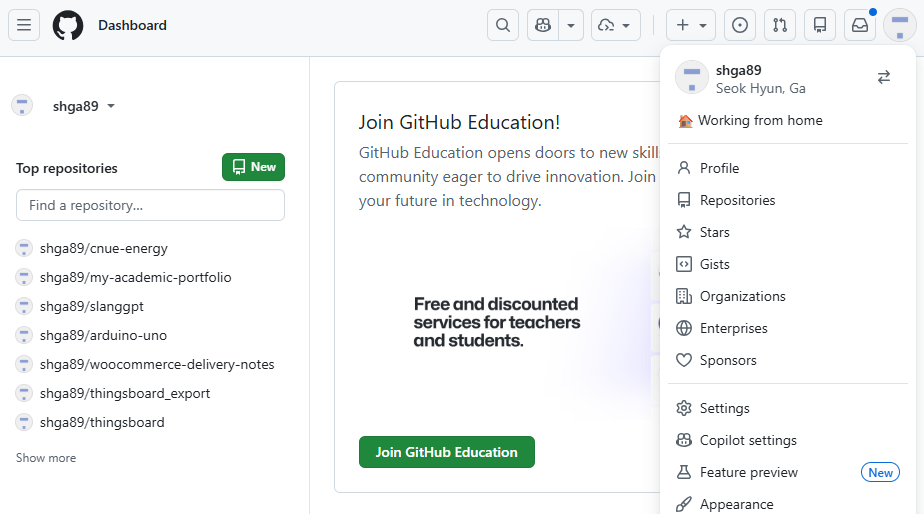Open Sponsors from user menu
The image size is (924, 514).
pos(787,360)
